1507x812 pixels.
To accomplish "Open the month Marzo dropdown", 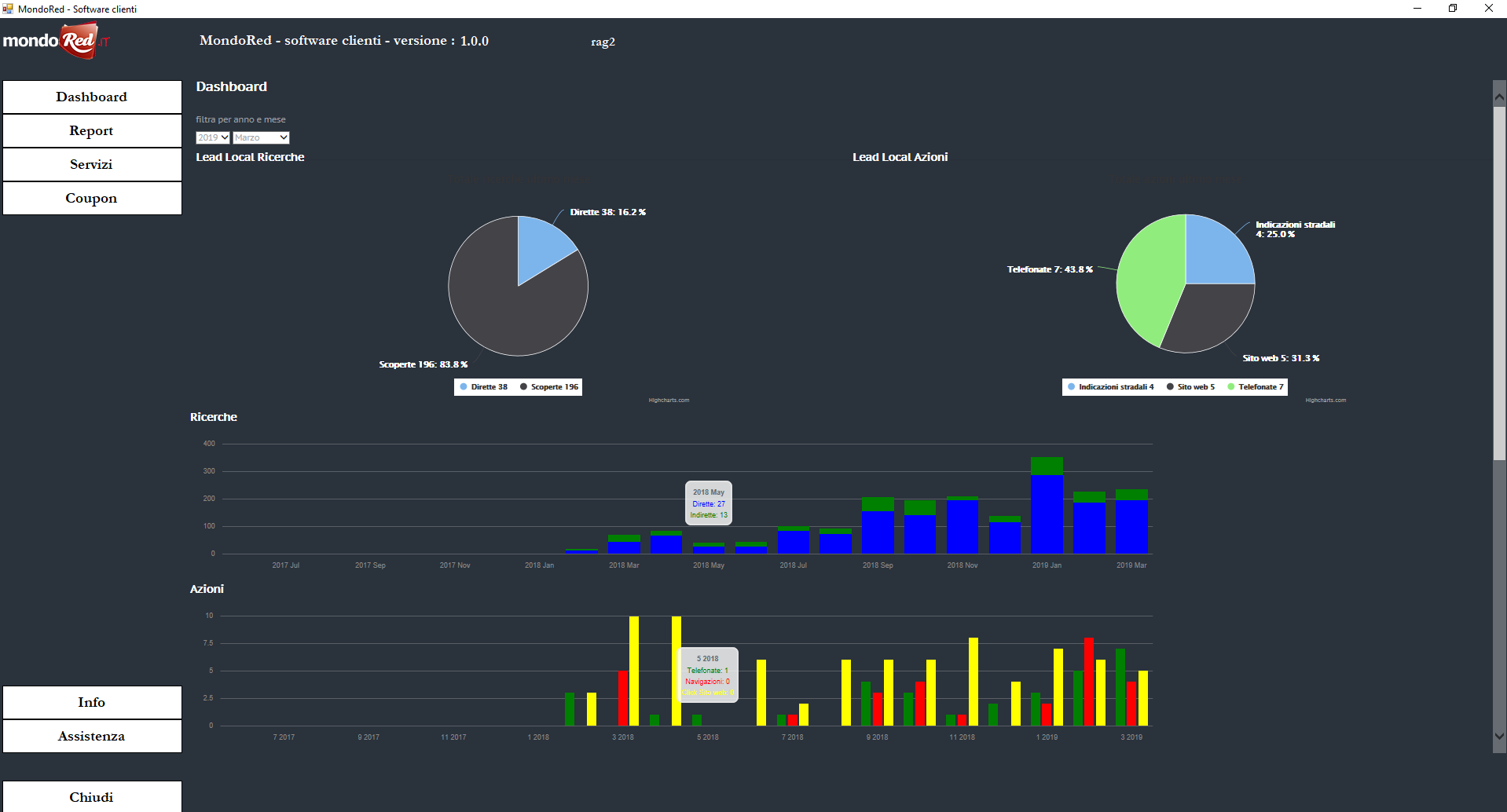I will [262, 137].
